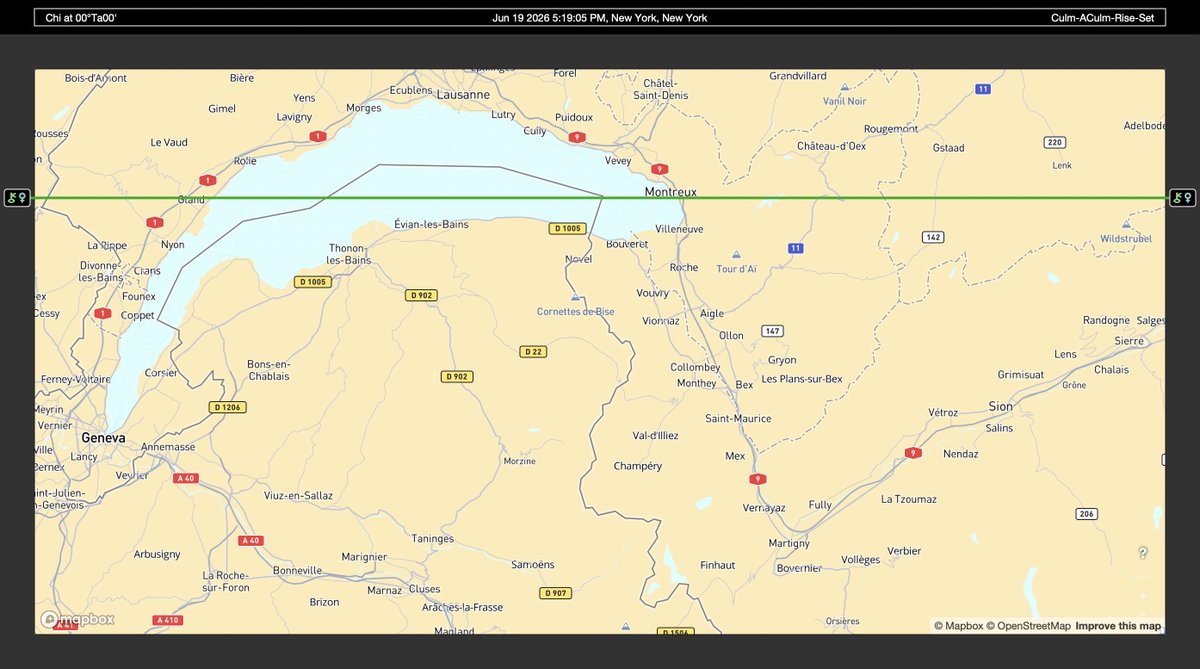Click the Thonon-les-Bains label

[x=350, y=254]
